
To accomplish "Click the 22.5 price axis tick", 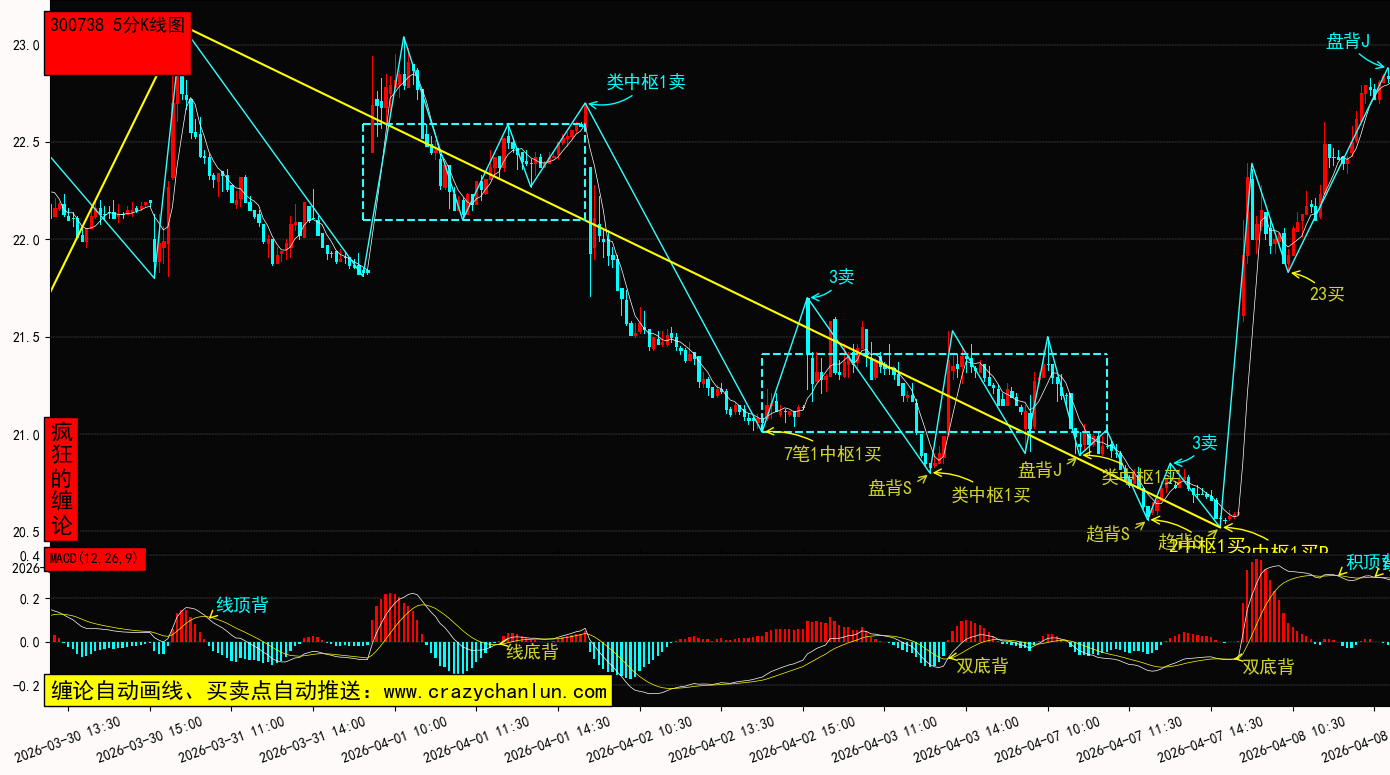I will (26, 142).
